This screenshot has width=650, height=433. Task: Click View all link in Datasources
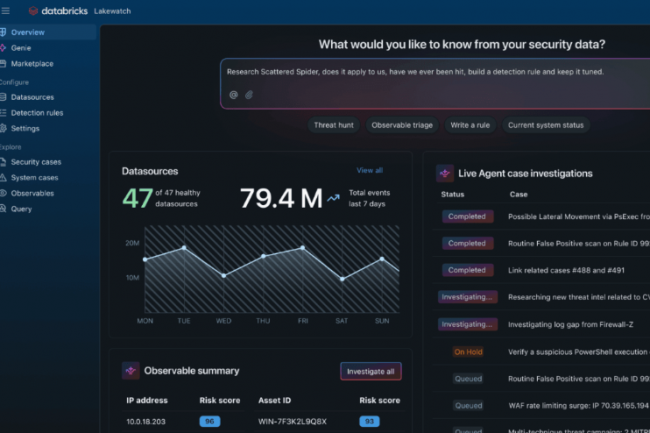369,171
